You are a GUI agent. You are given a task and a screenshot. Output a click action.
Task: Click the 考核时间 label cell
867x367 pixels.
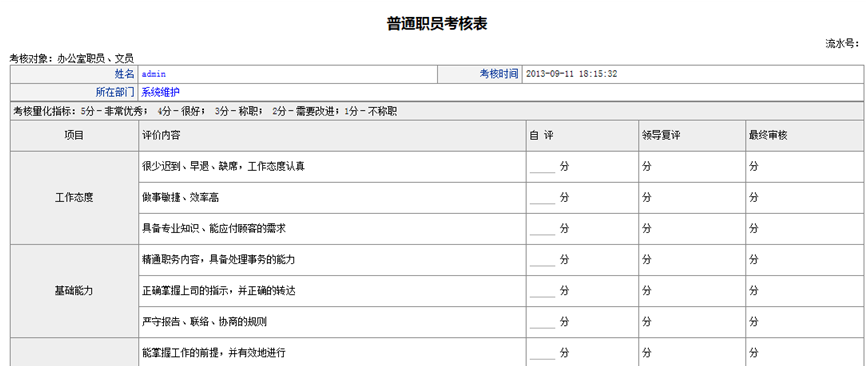[x=479, y=74]
